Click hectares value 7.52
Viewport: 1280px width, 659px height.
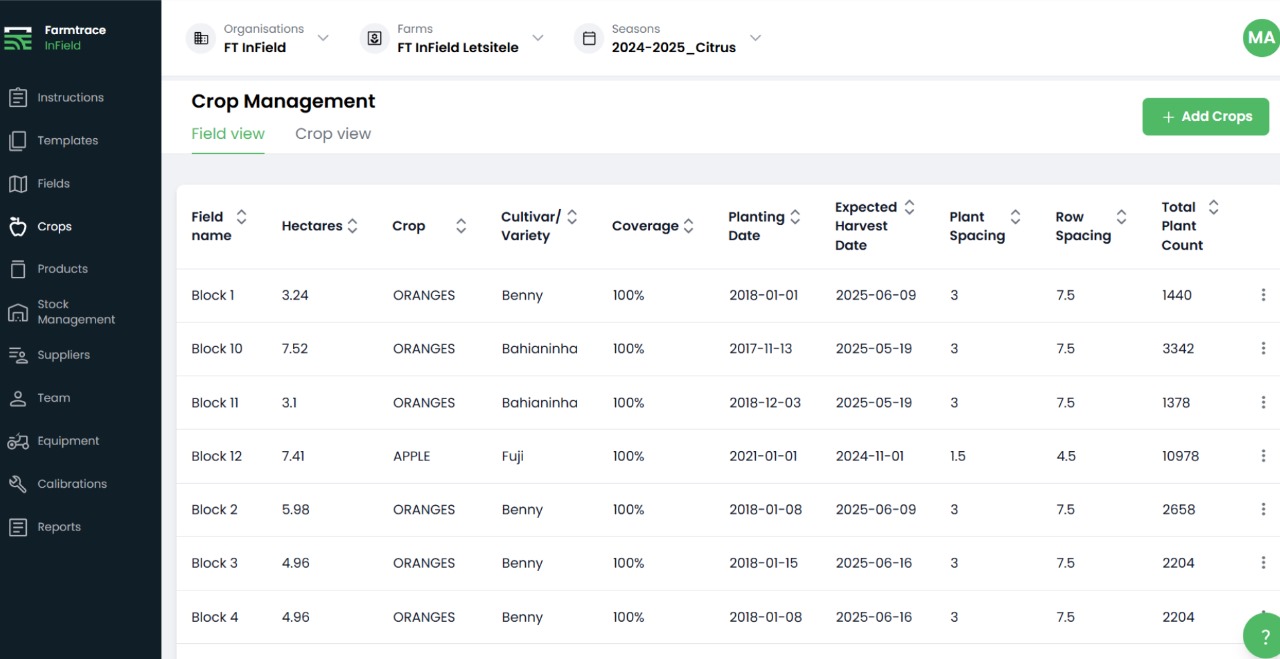[295, 349]
